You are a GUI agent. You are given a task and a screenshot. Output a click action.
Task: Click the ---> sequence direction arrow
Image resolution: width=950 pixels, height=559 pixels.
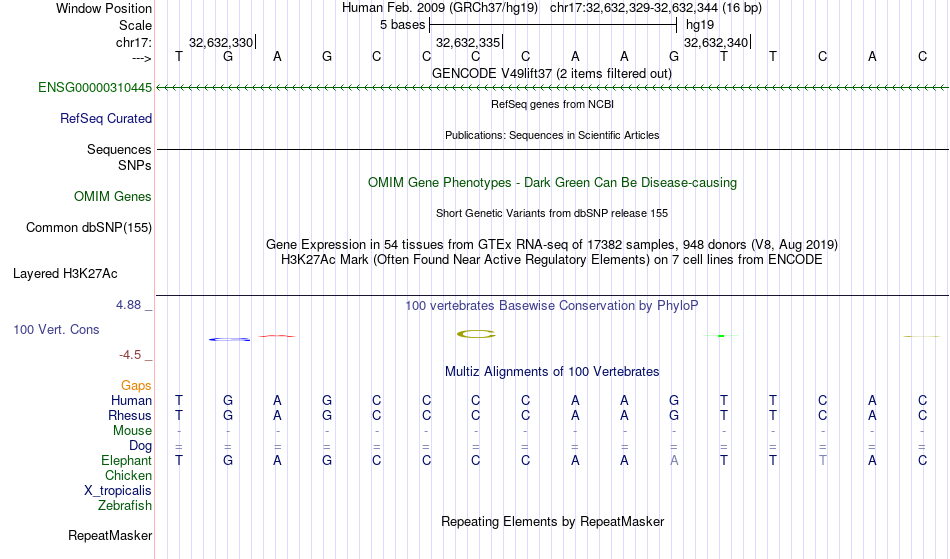(141, 58)
